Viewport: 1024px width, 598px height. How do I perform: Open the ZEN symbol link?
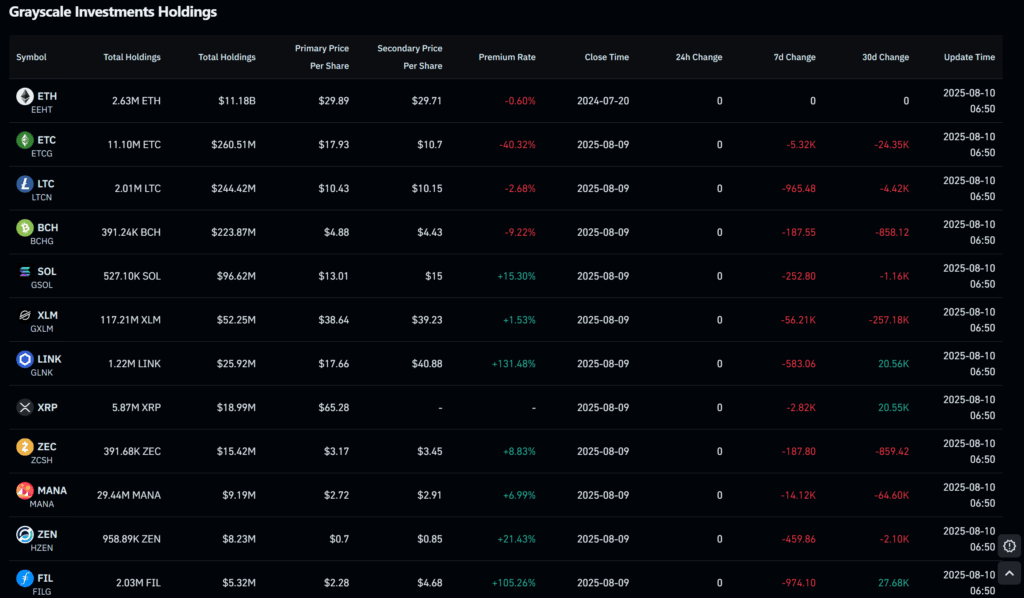tap(47, 534)
